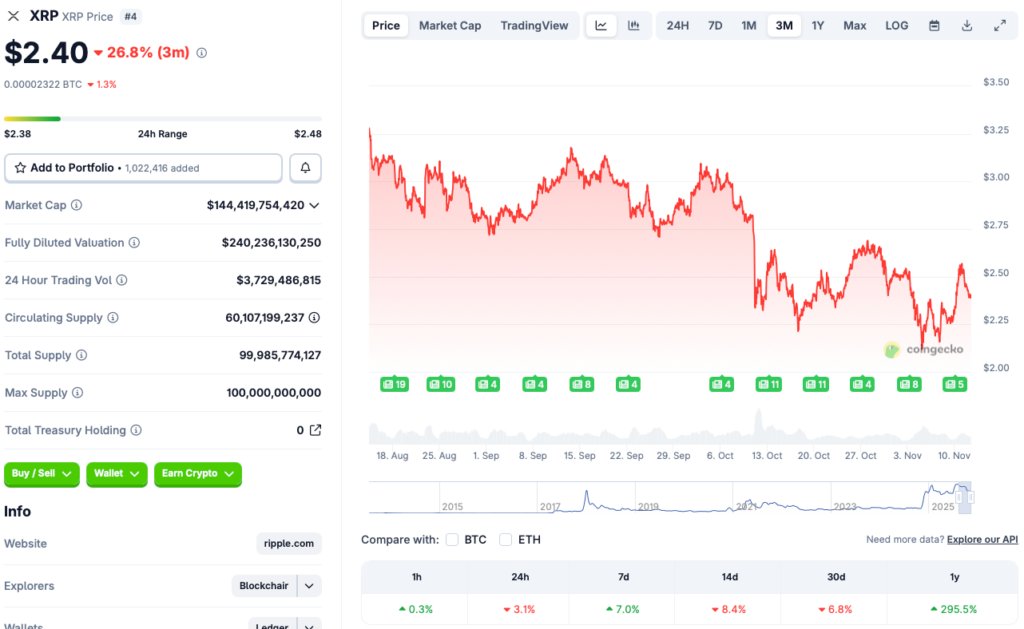Switch to the TradingView tab

click(534, 25)
